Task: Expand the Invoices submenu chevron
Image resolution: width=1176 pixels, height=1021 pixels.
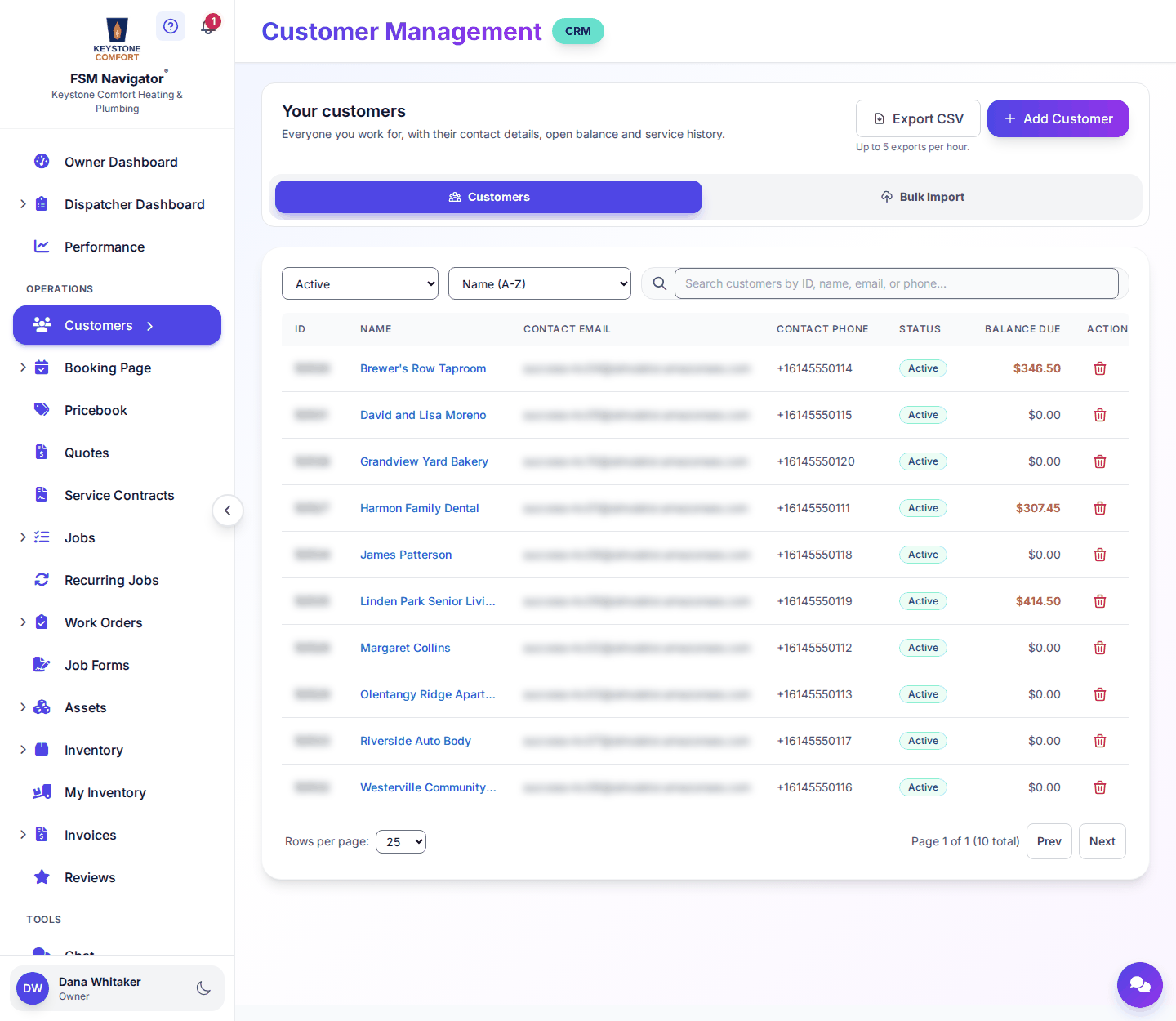Action: click(23, 835)
